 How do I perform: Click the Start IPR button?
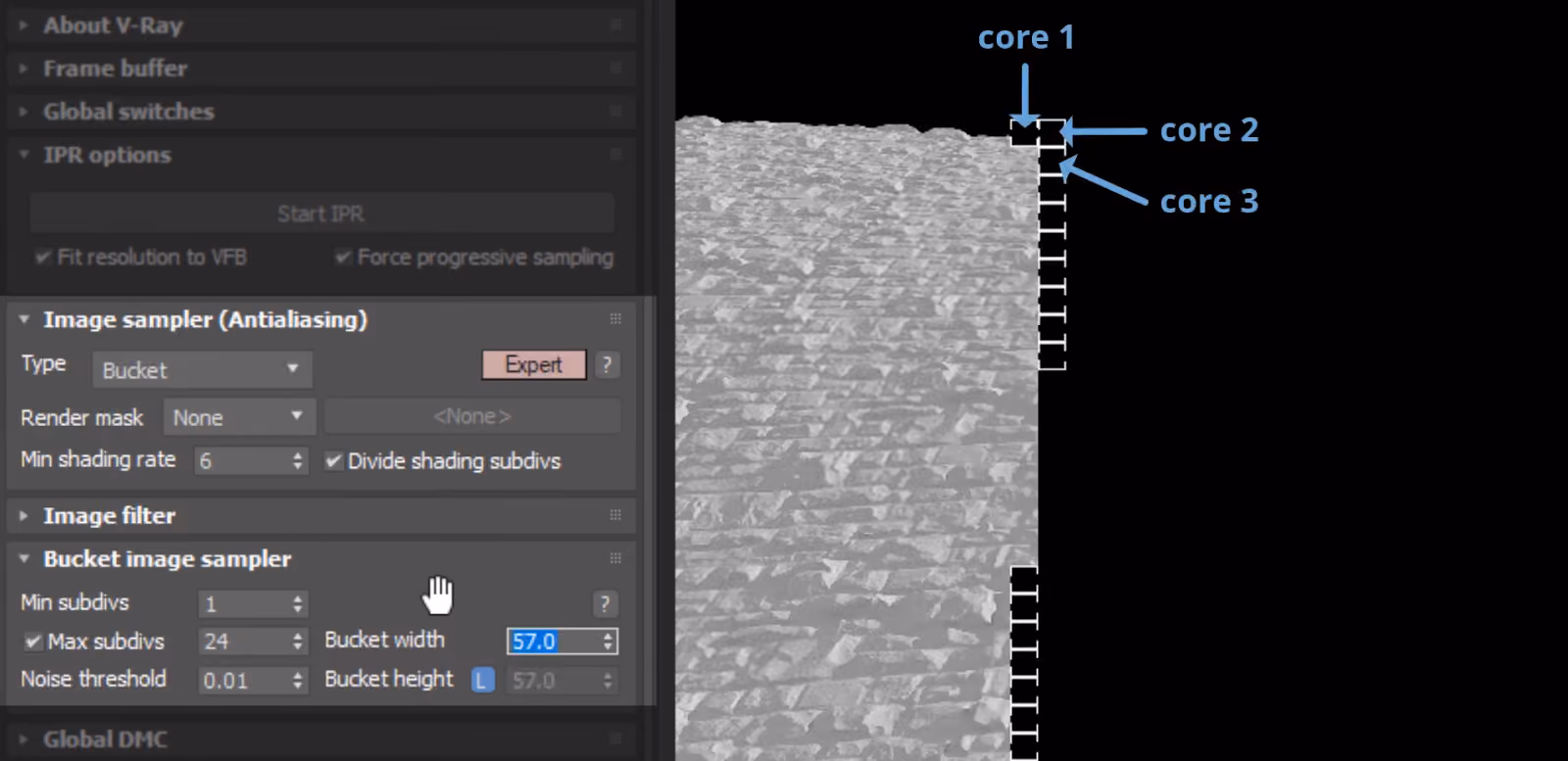coord(321,214)
